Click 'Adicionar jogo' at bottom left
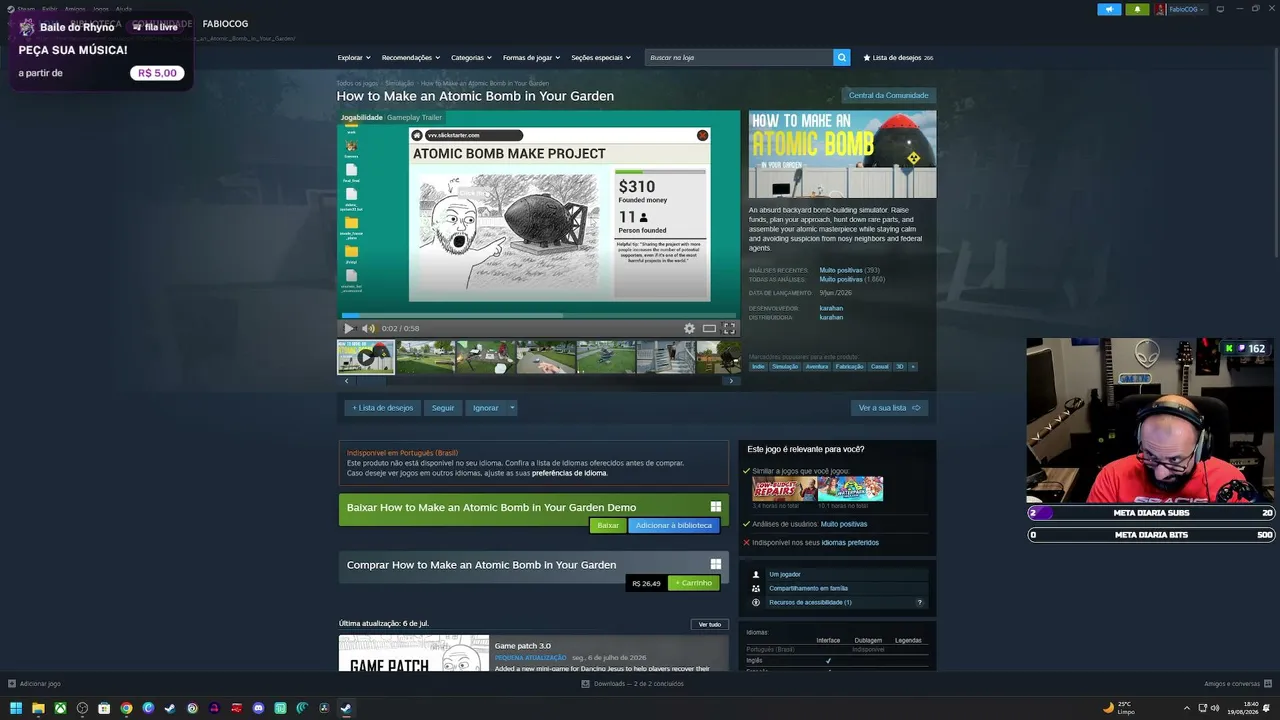The height and width of the screenshot is (720, 1280). 34,684
